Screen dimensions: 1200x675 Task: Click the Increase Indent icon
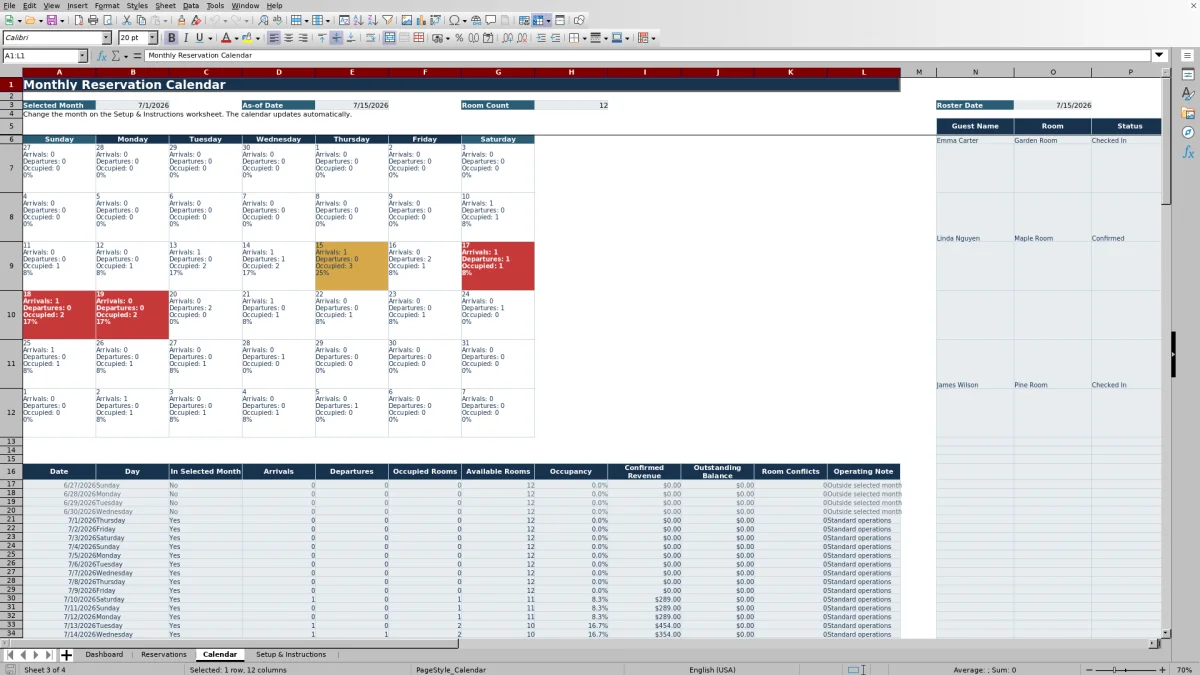(x=541, y=38)
